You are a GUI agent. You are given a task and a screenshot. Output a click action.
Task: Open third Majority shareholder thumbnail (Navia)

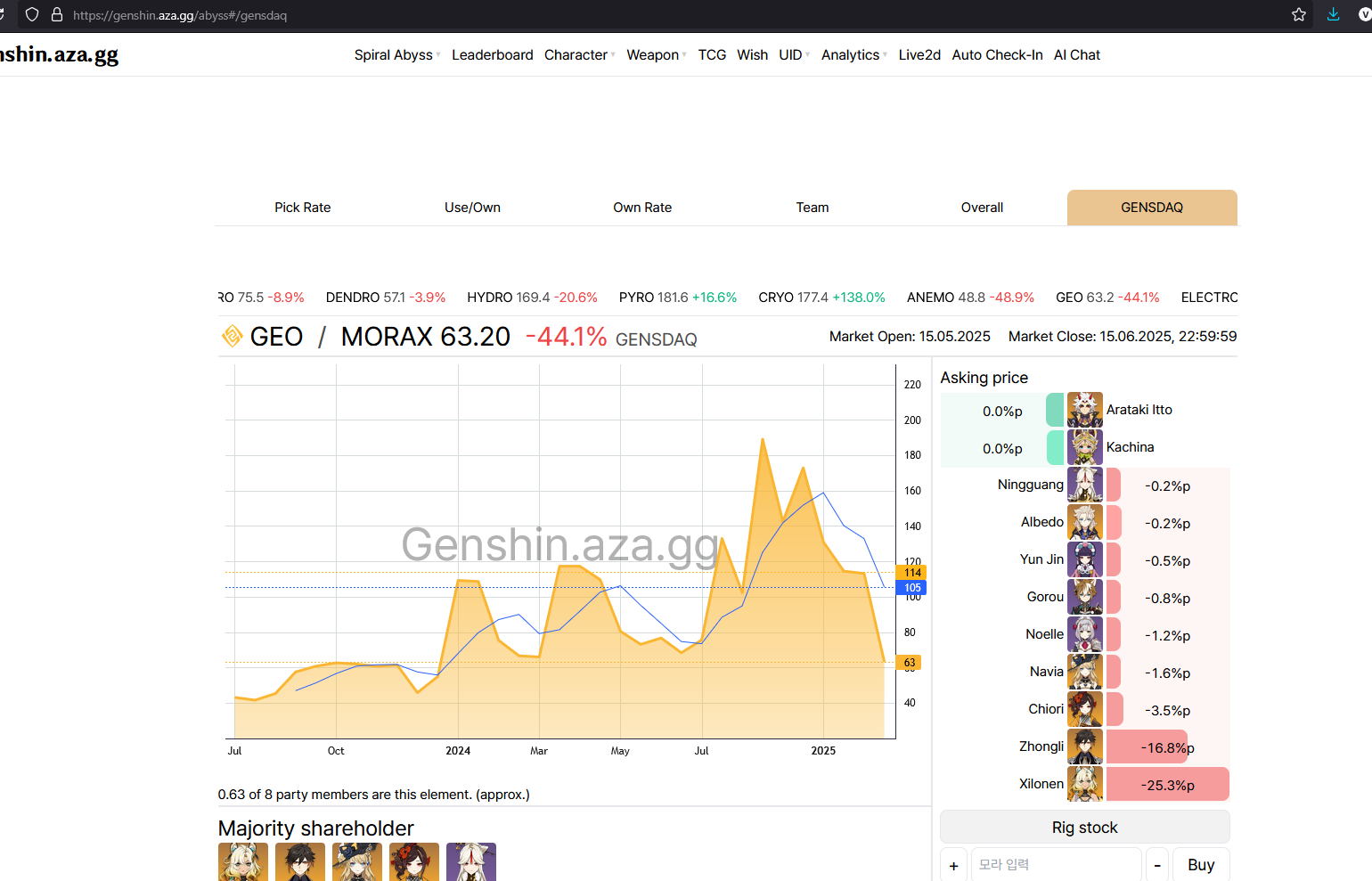tap(357, 861)
